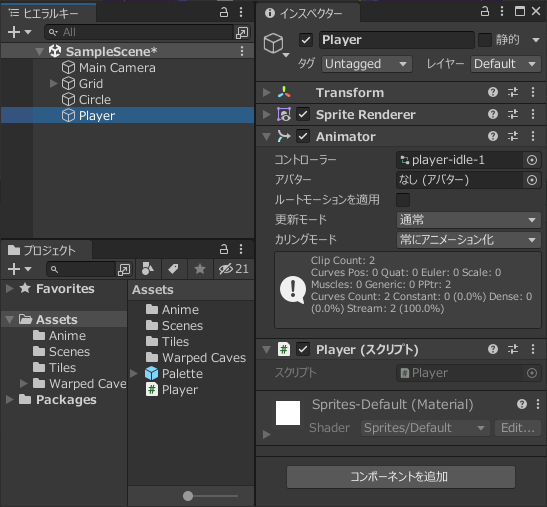
Task: Open Transform presets icon
Action: [513, 92]
